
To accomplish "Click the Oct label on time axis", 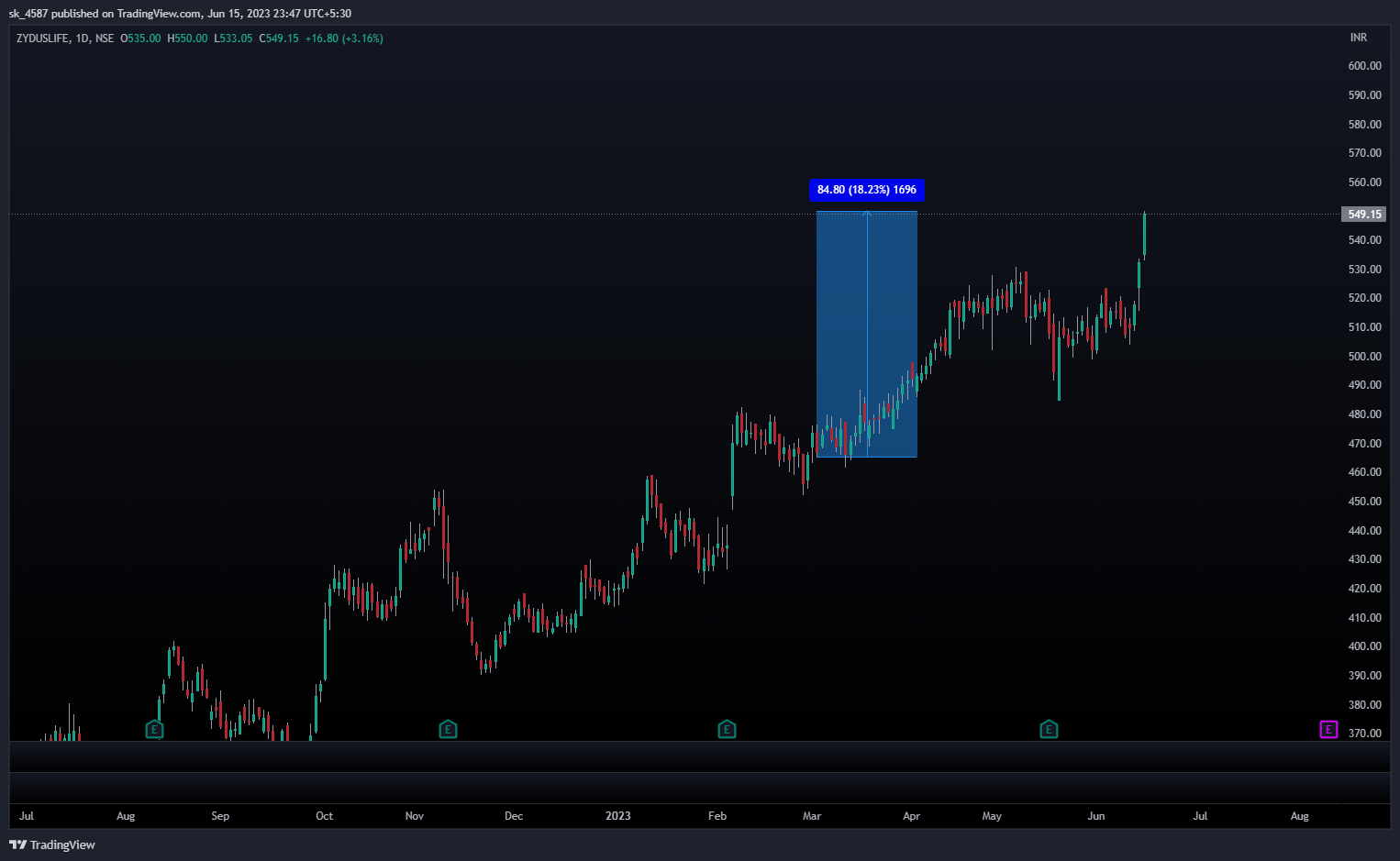I will point(325,816).
